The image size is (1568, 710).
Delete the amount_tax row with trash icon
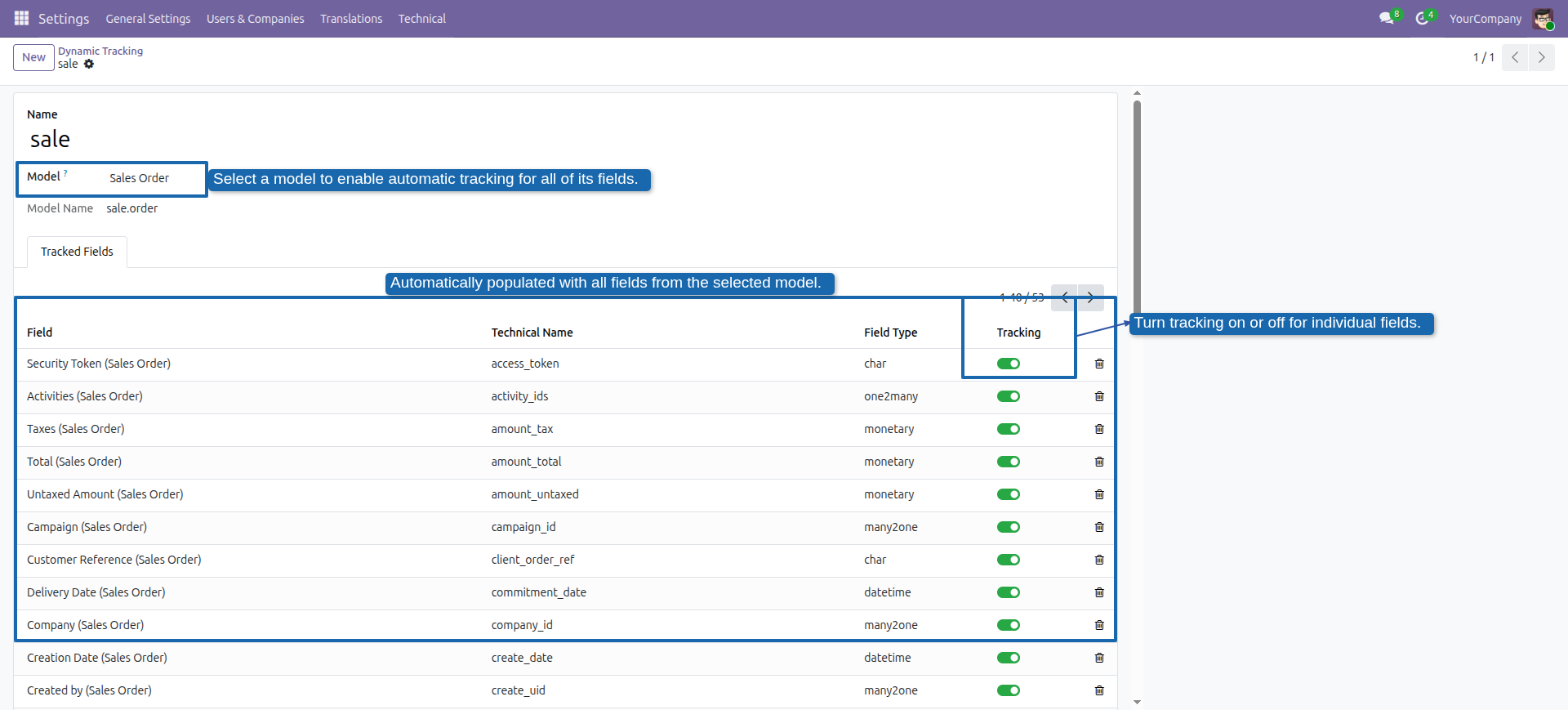[x=1099, y=429]
